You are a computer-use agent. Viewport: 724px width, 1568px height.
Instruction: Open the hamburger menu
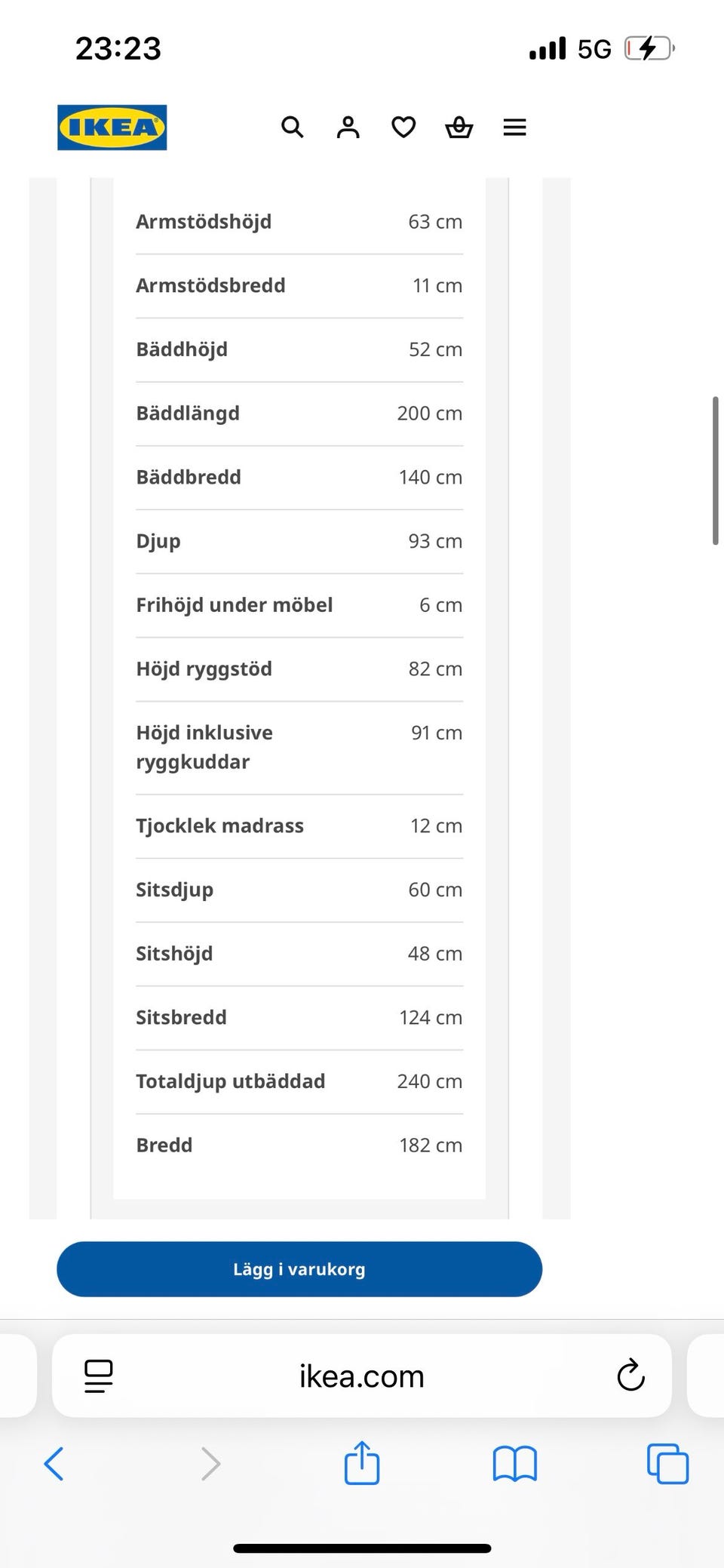(514, 127)
